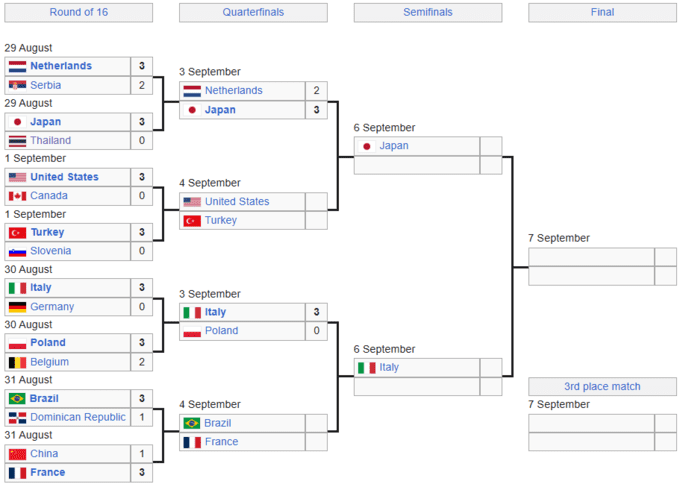The image size is (680, 484).
Task: Click Turkey's flag in the Quarterfinals column
Action: pyautogui.click(x=192, y=220)
